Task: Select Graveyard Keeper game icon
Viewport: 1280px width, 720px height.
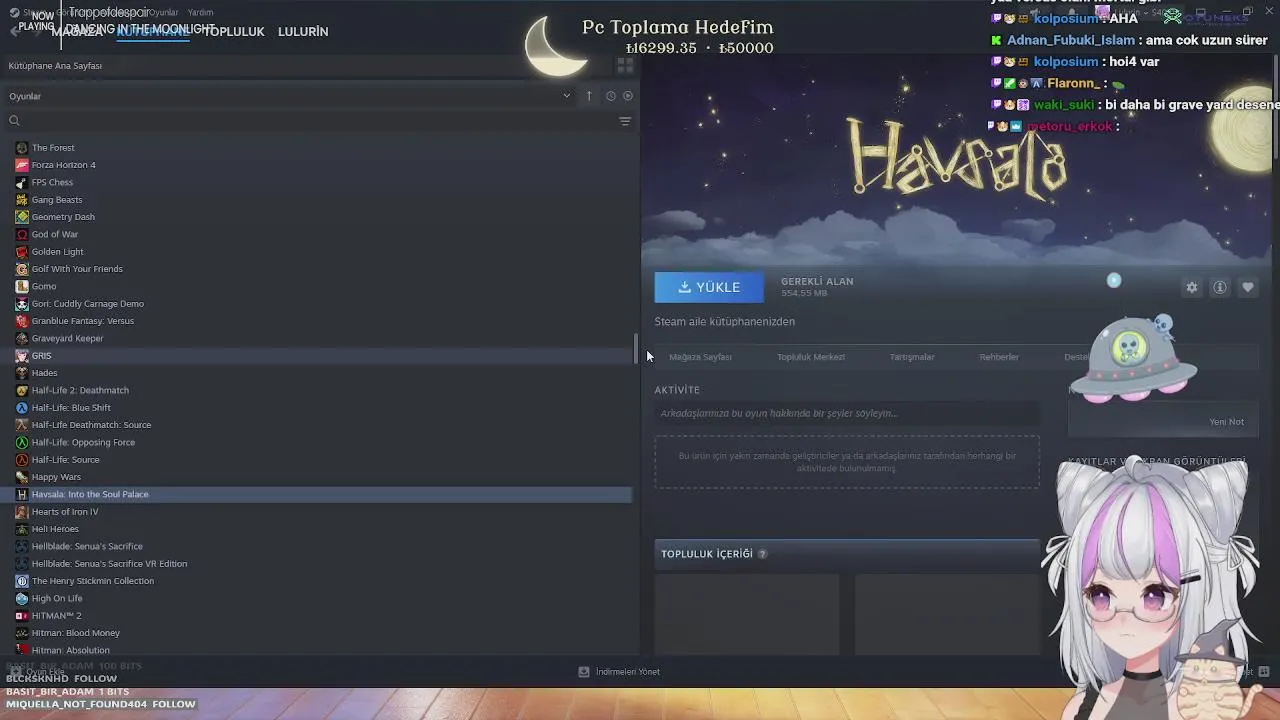Action: point(21,338)
